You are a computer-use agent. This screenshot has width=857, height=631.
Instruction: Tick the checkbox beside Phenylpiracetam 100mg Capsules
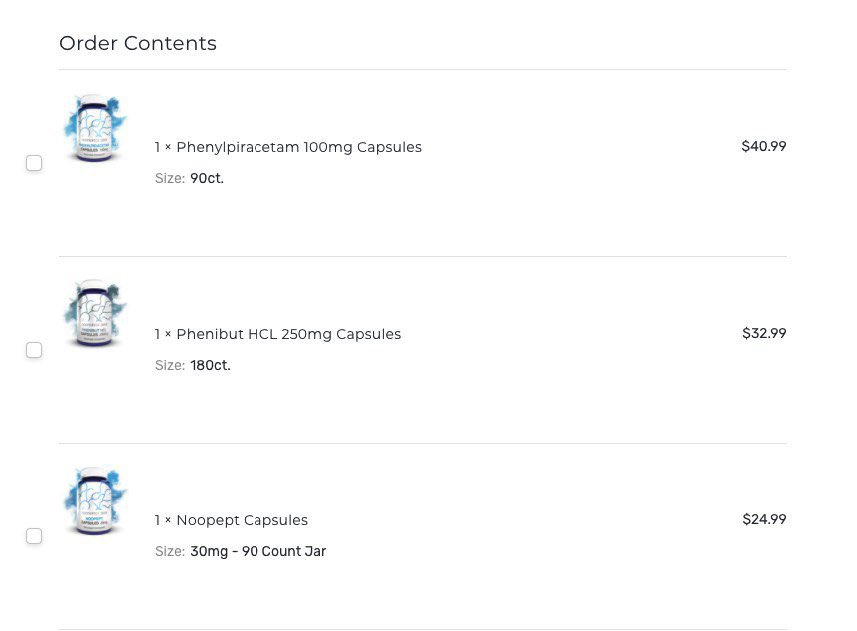coord(34,163)
